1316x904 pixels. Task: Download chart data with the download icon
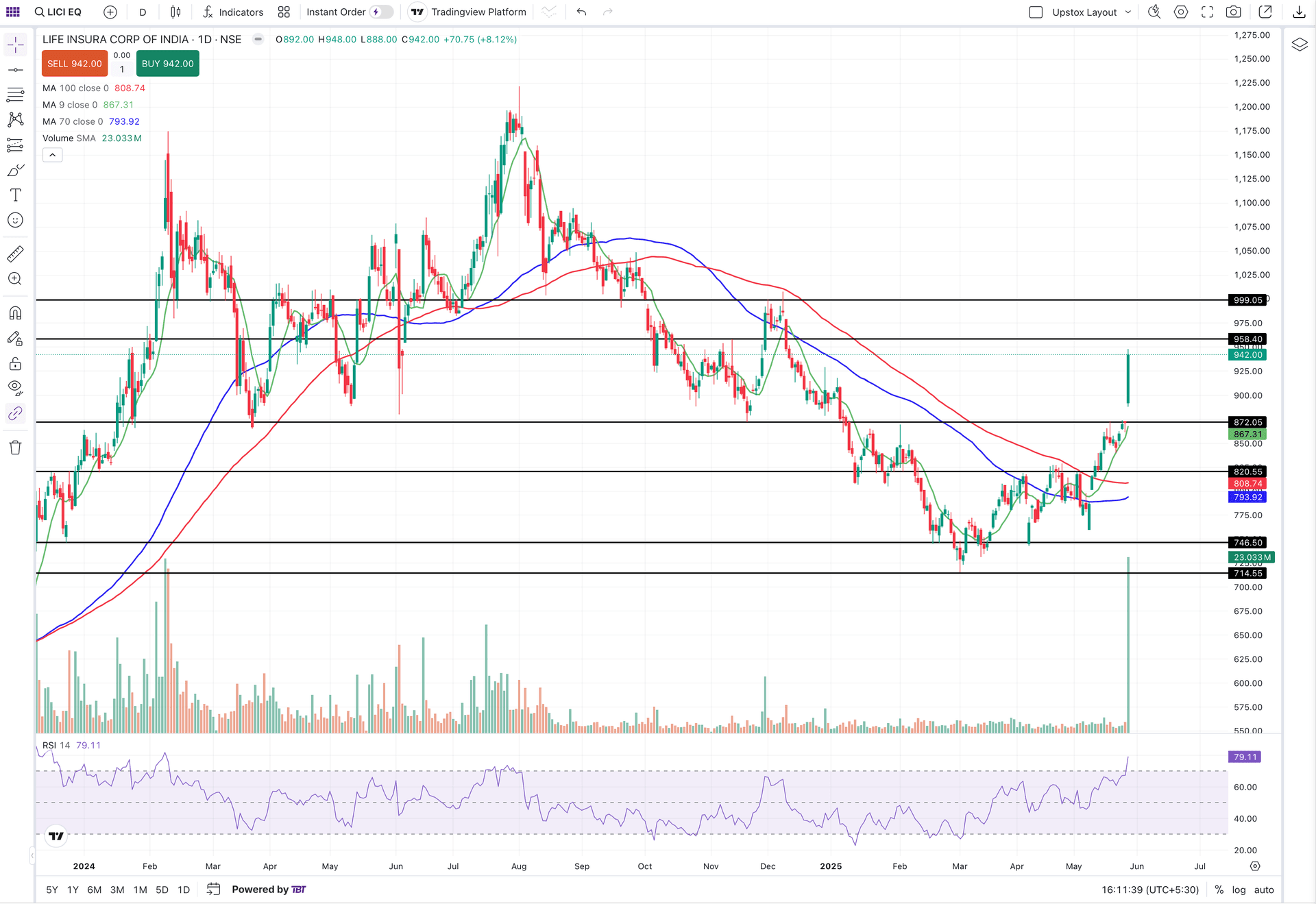(x=1299, y=12)
